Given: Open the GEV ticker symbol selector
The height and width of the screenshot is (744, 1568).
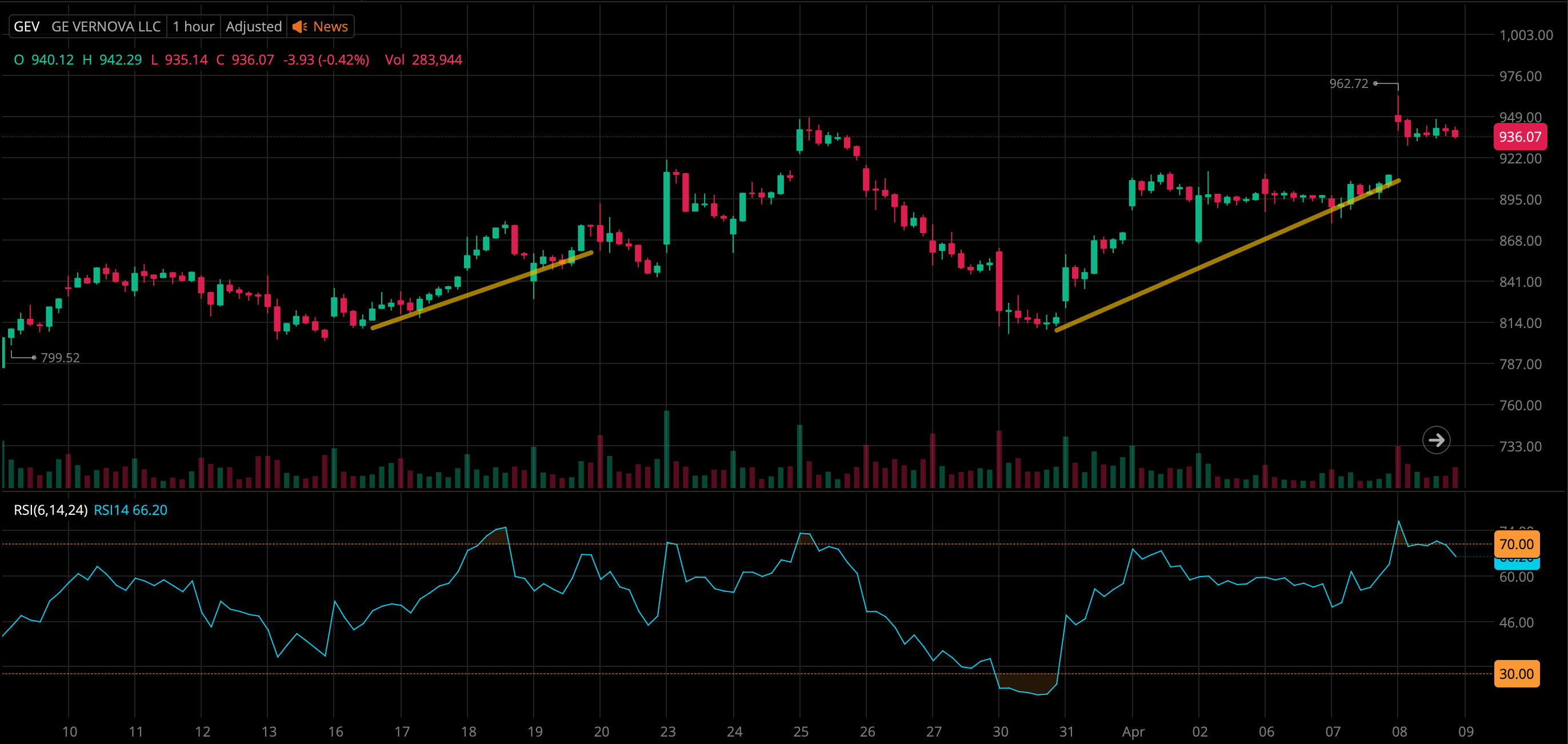Looking at the screenshot, I should (27, 27).
